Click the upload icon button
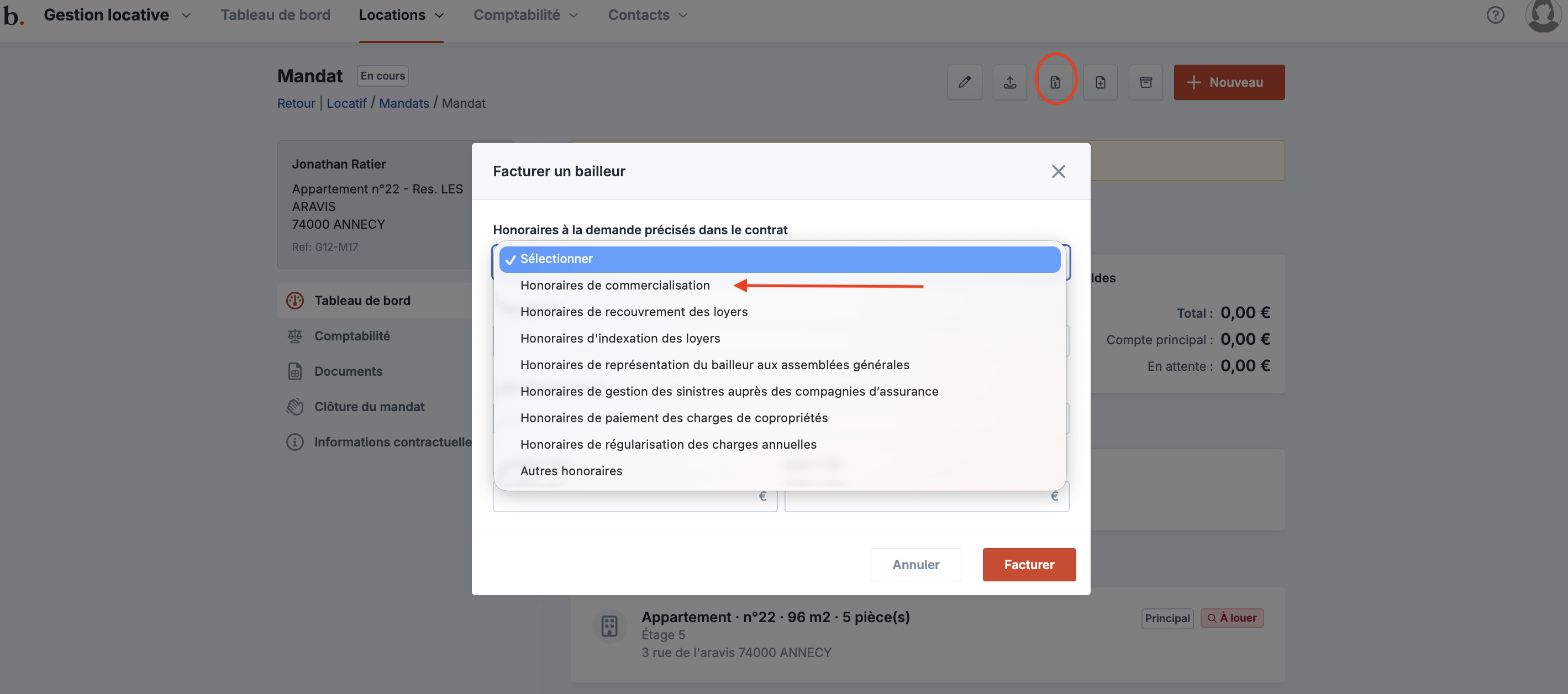Image resolution: width=1568 pixels, height=694 pixels. point(1009,82)
